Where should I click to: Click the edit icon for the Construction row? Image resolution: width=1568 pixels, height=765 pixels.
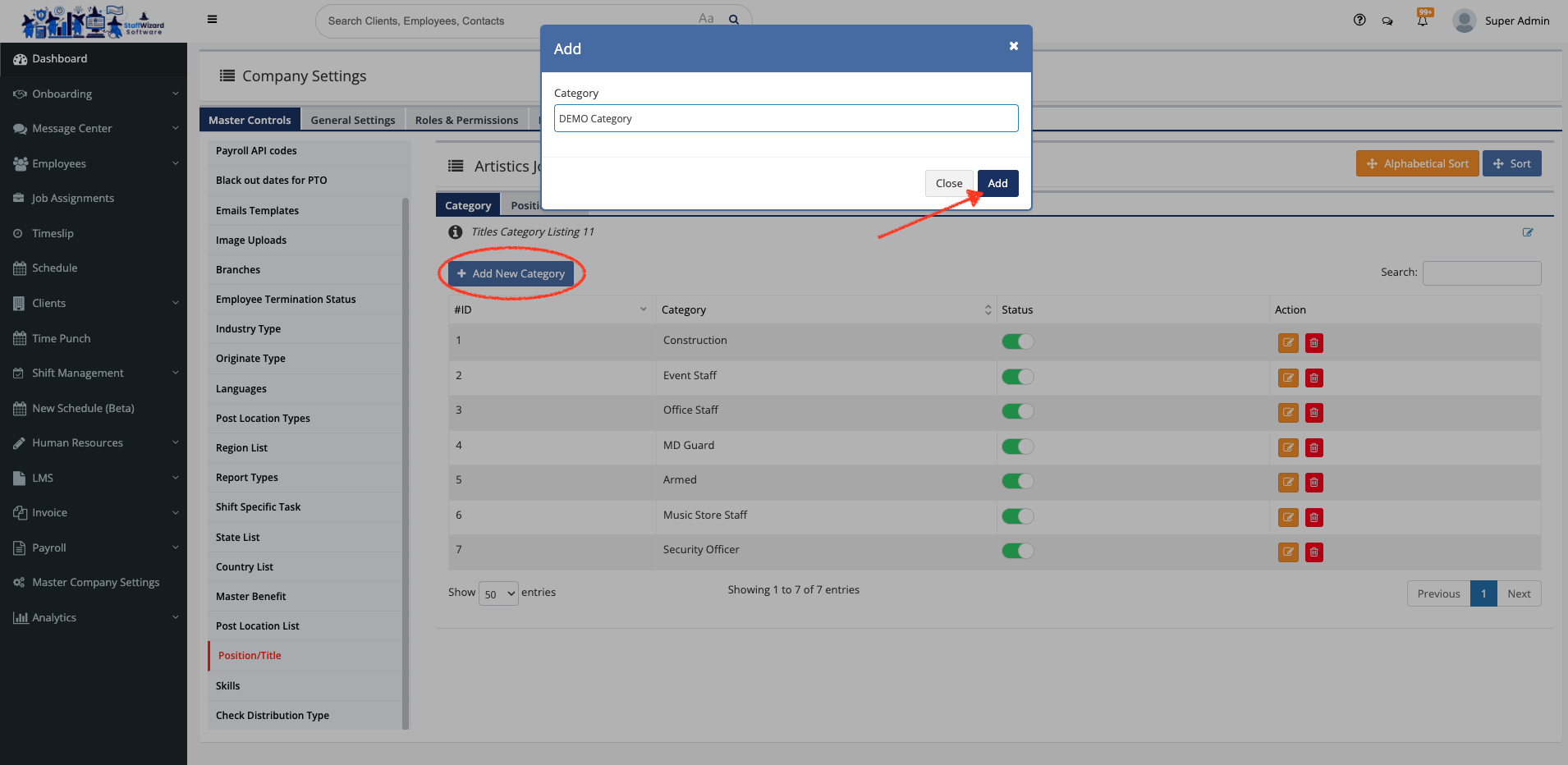click(x=1288, y=343)
